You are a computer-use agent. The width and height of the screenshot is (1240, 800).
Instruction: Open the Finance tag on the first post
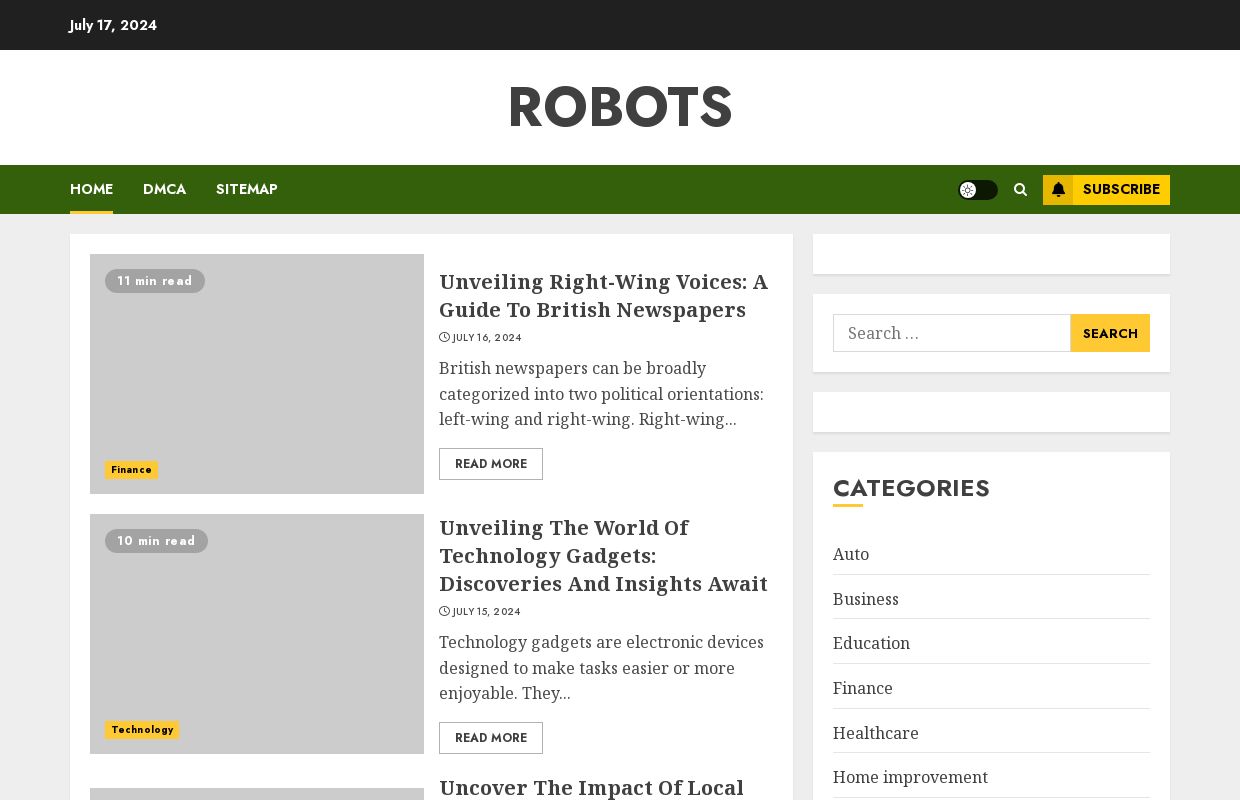pyautogui.click(x=131, y=470)
